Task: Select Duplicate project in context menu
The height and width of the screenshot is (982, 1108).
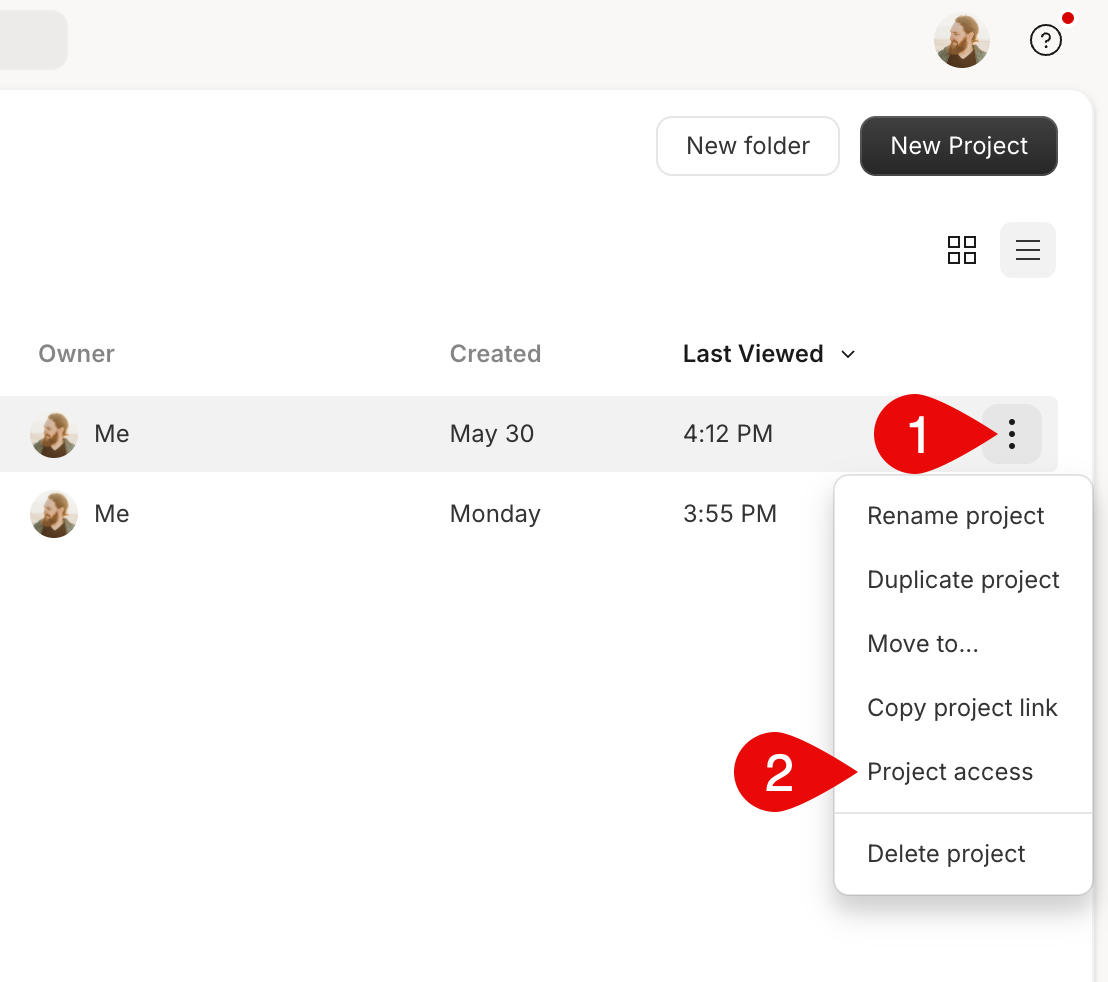Action: coord(962,580)
